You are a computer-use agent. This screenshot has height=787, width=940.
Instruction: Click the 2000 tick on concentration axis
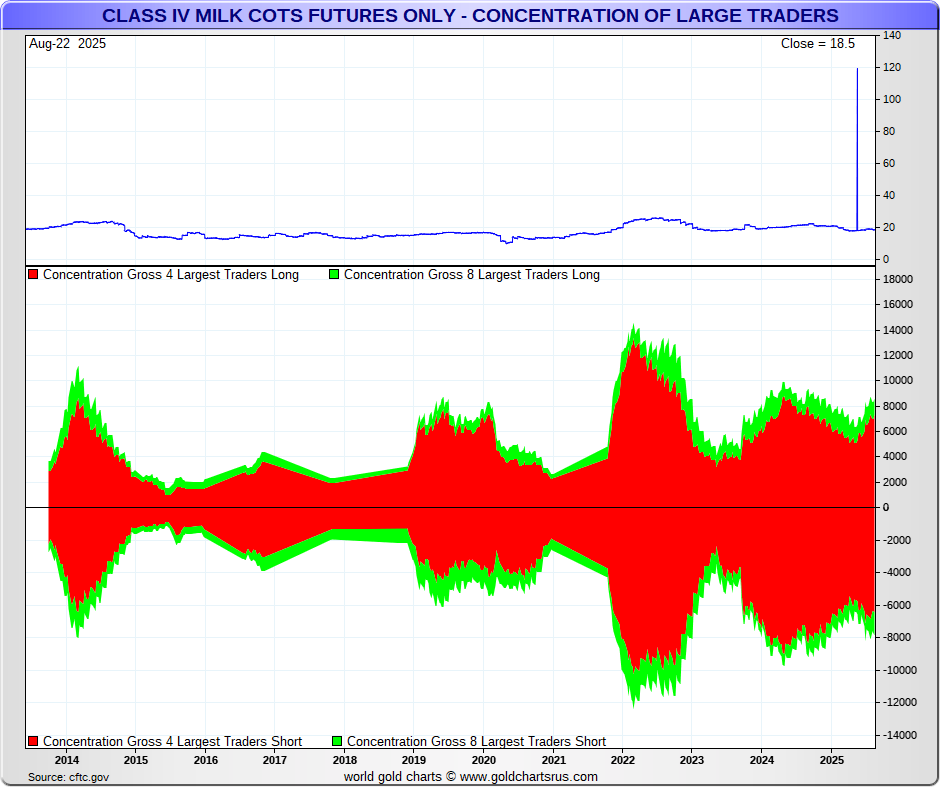895,482
